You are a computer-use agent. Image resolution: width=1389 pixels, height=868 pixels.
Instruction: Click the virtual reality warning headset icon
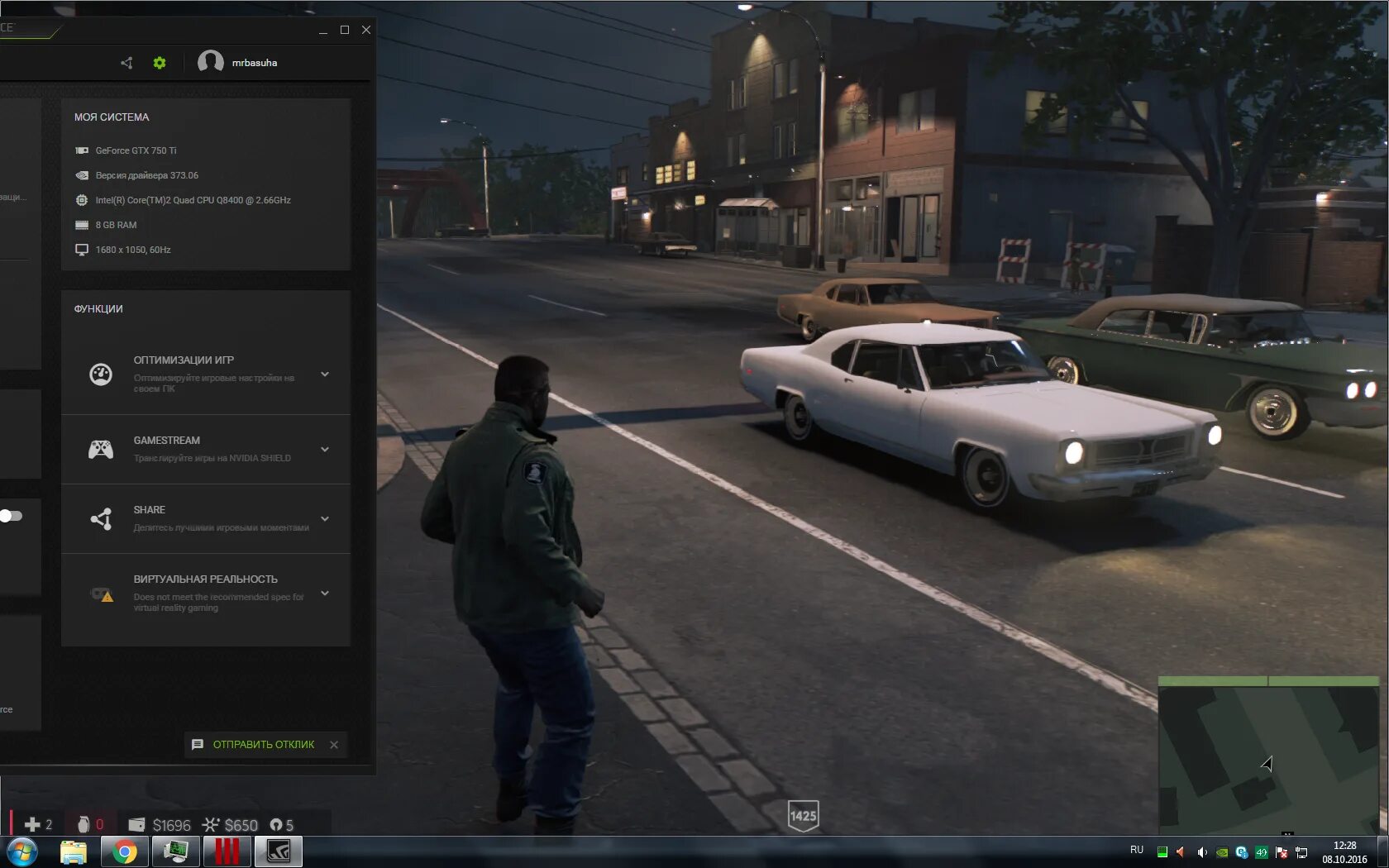102,594
